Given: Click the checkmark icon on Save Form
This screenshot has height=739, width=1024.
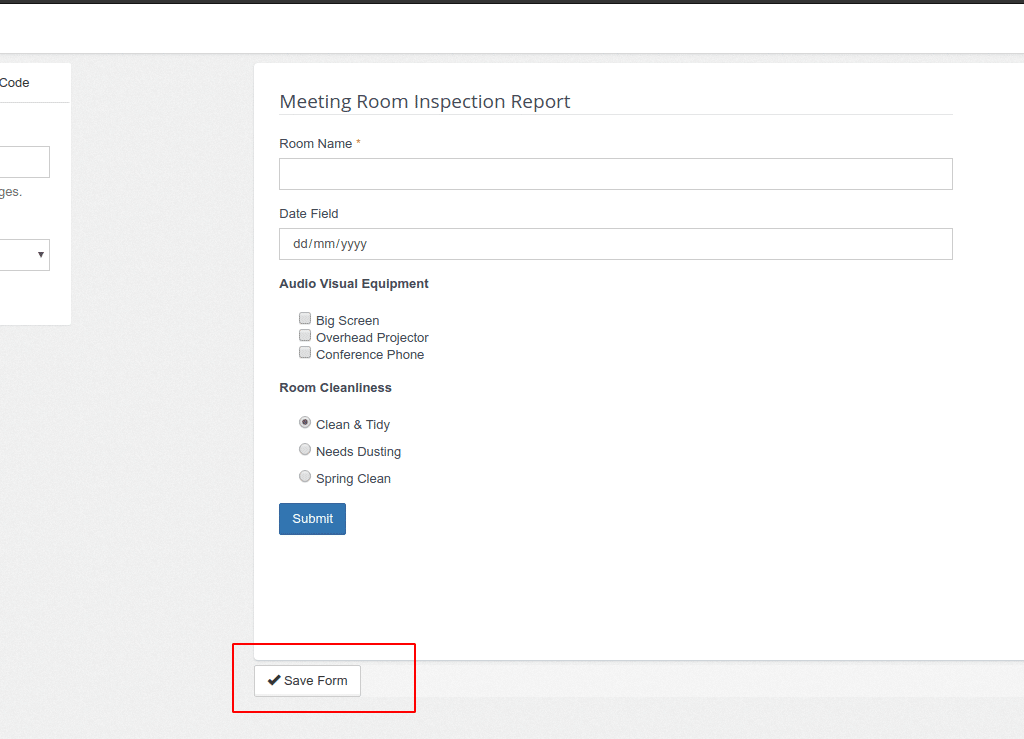Looking at the screenshot, I should tap(274, 680).
